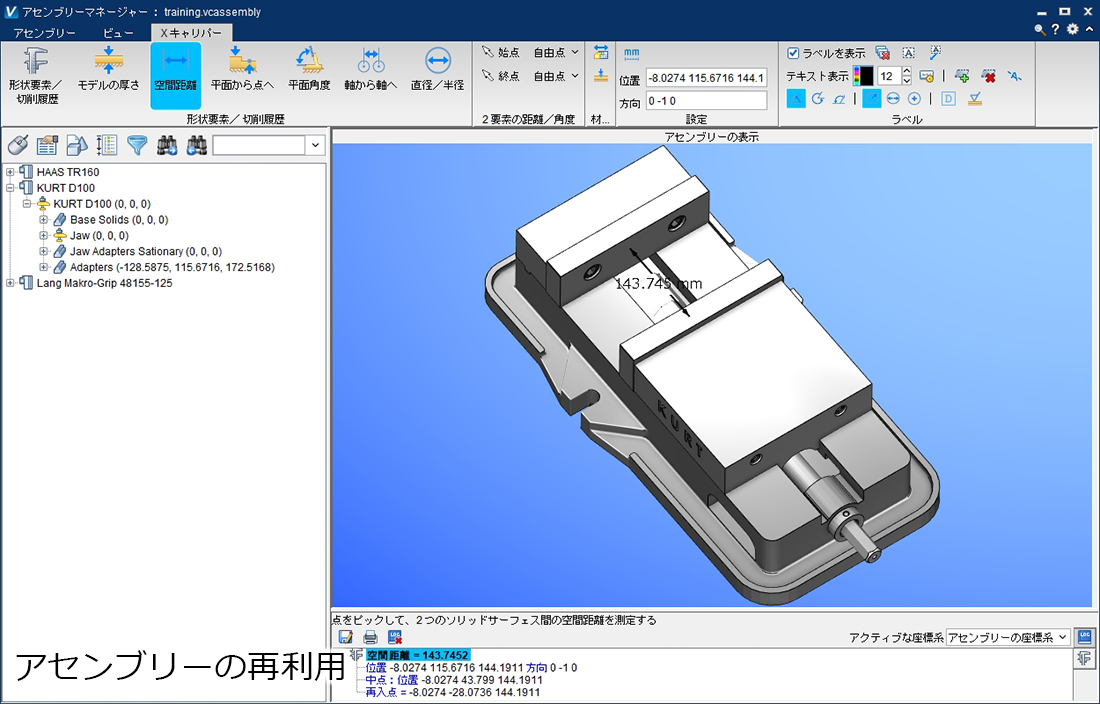This screenshot has width=1100, height=704.
Task: Open the help question mark icon
Action: tap(1055, 29)
